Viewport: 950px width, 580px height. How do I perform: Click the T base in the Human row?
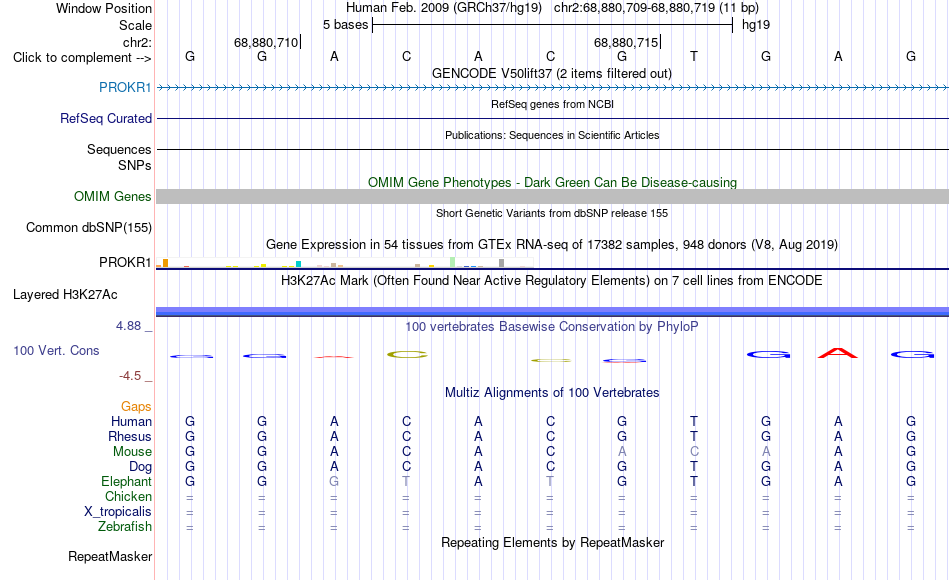pos(694,421)
